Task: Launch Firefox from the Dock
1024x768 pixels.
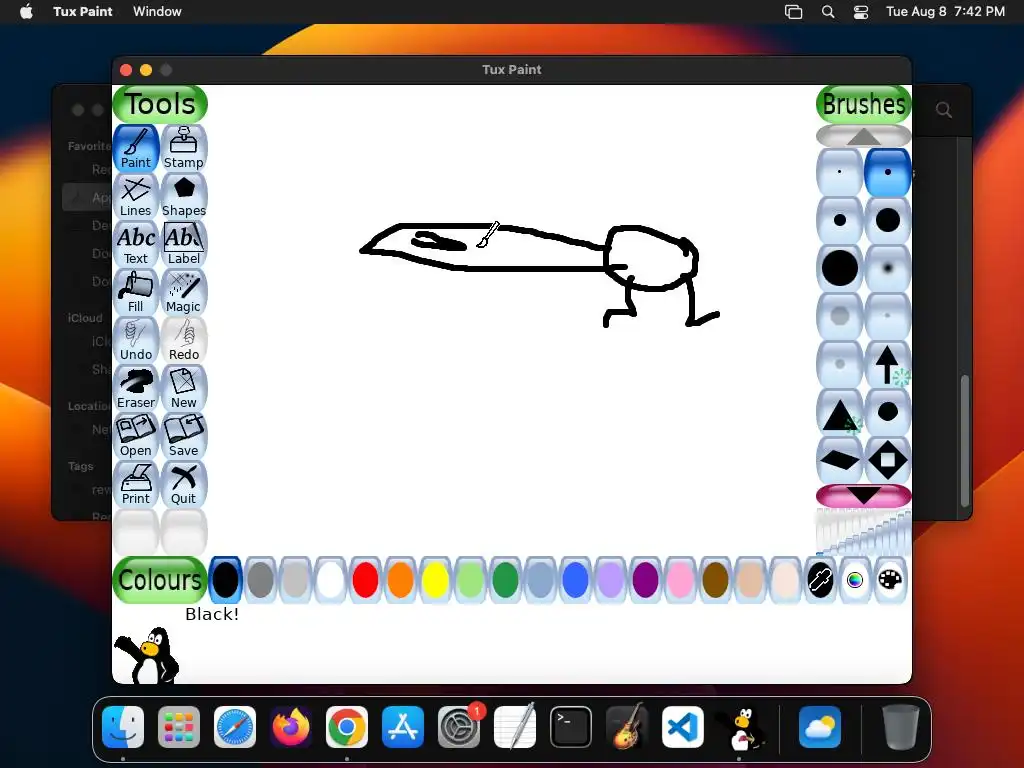Action: coord(291,726)
